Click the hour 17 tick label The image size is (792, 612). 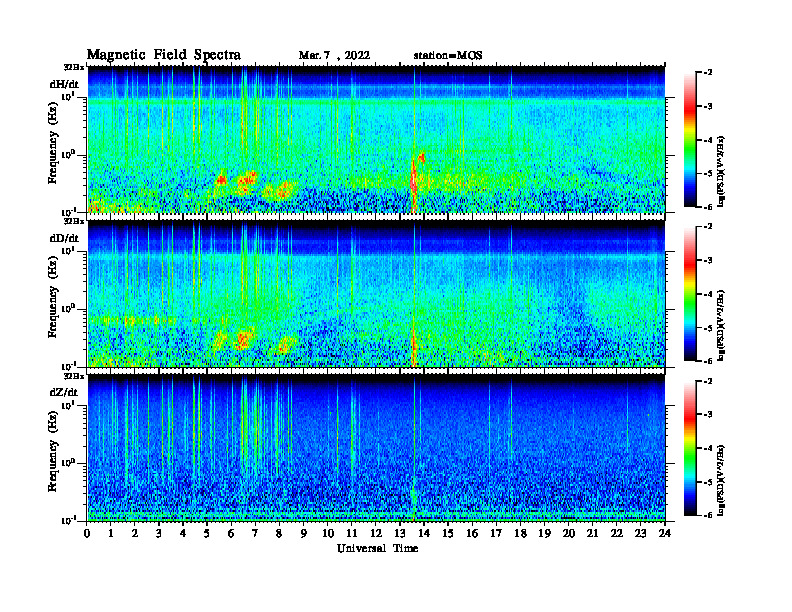pos(497,533)
